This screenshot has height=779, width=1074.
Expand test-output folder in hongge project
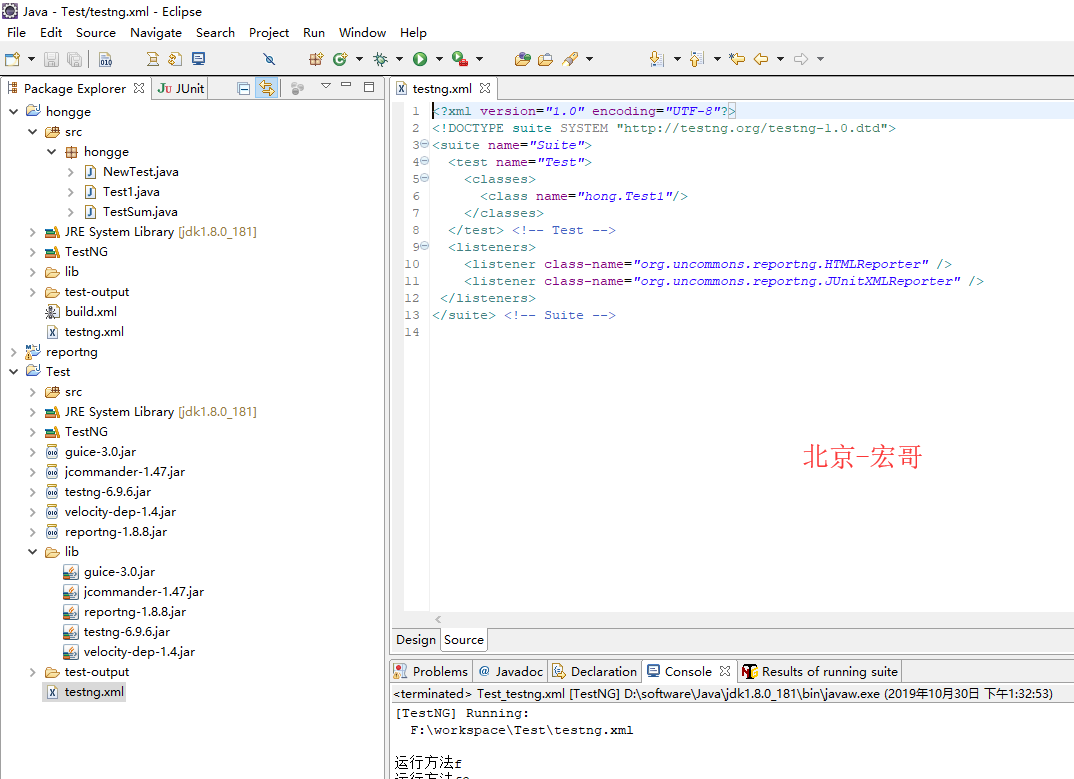pyautogui.click(x=32, y=292)
